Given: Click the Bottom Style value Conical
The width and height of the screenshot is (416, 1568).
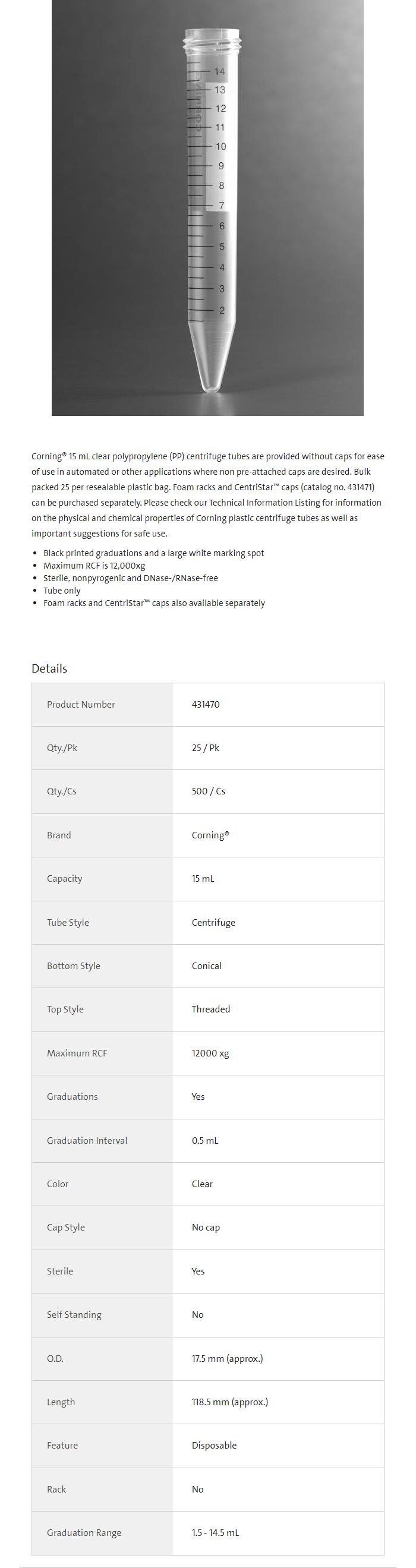Looking at the screenshot, I should pos(206,966).
